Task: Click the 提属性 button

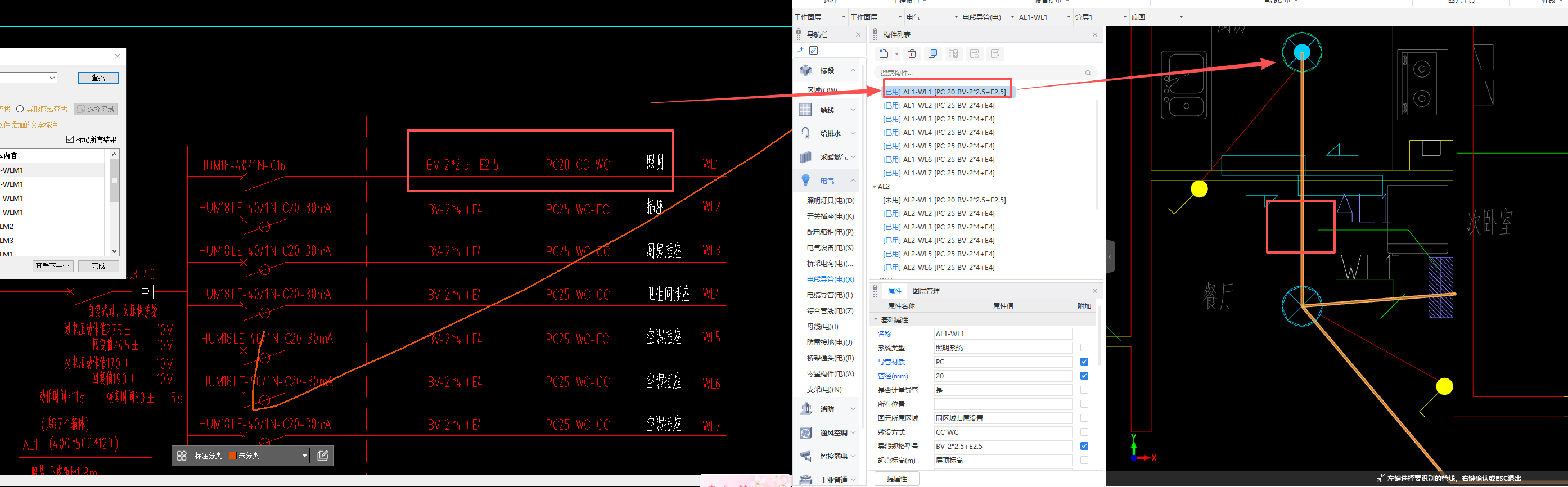Action: click(x=896, y=479)
